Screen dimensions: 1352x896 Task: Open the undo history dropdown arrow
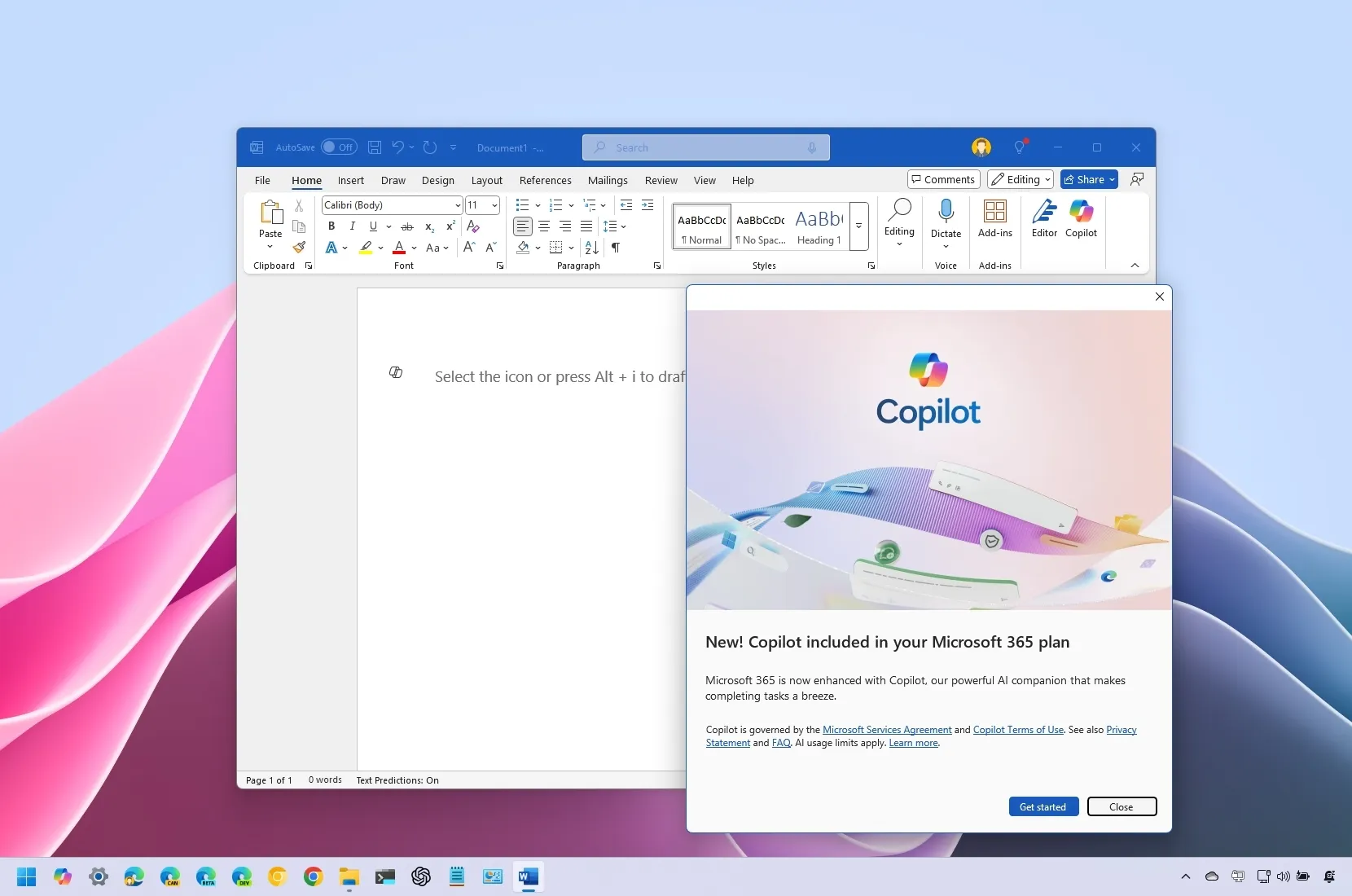tap(411, 147)
